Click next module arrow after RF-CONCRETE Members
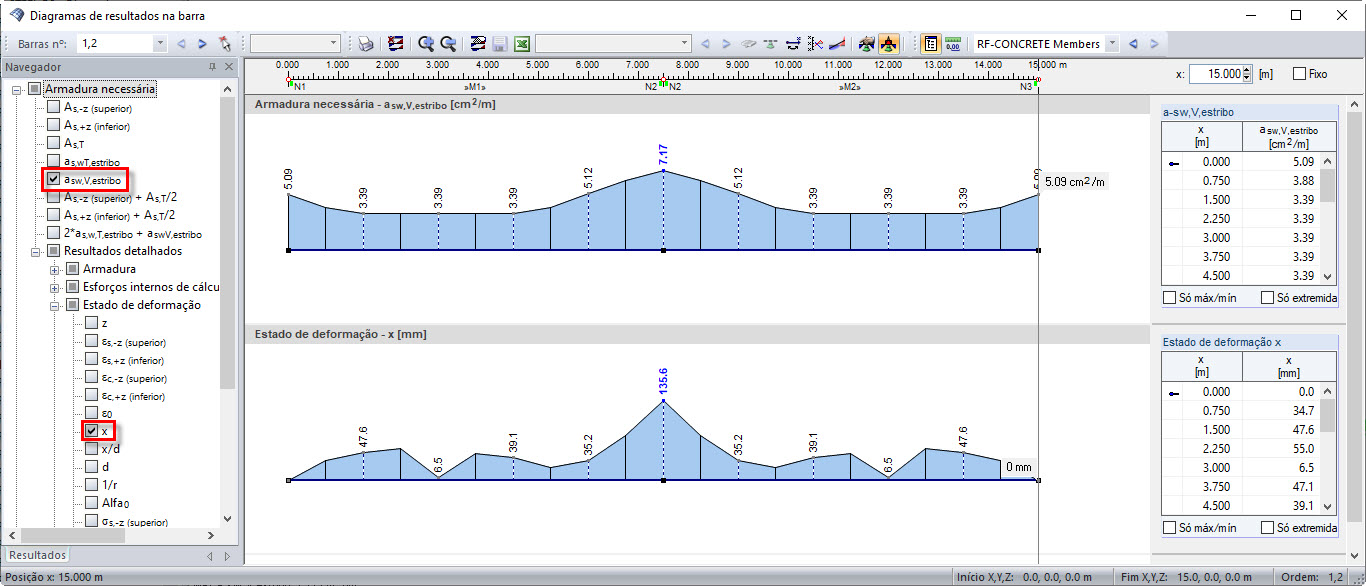 pos(1155,44)
